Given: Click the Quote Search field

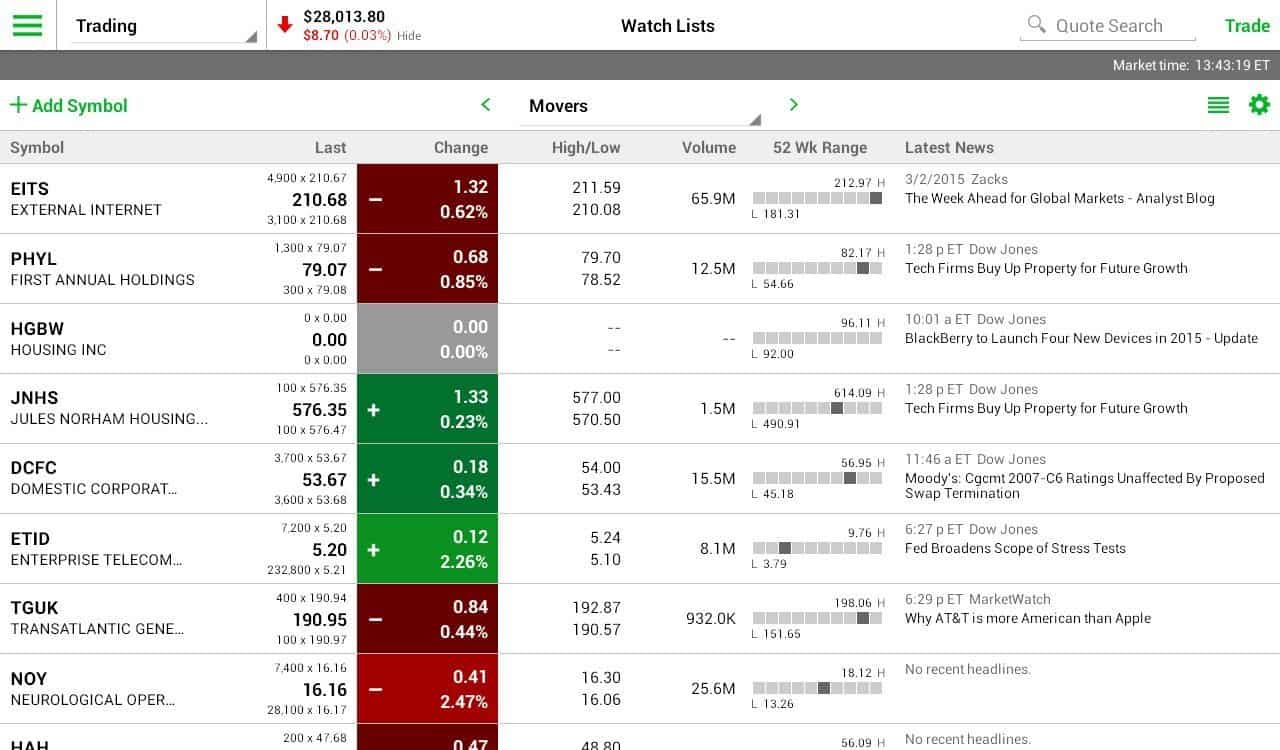Looking at the screenshot, I should coord(1108,26).
